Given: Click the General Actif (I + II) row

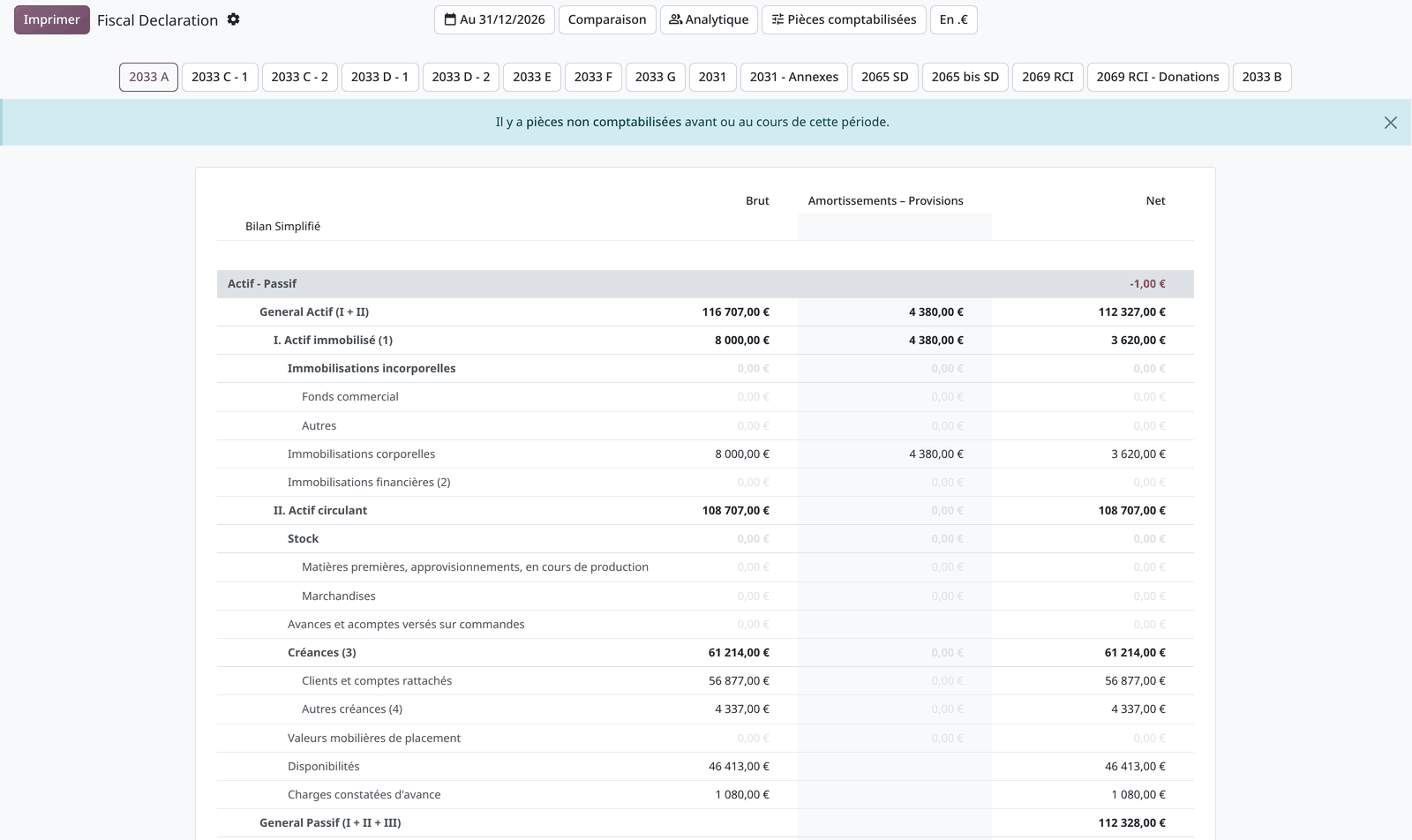Looking at the screenshot, I should pyautogui.click(x=705, y=311).
